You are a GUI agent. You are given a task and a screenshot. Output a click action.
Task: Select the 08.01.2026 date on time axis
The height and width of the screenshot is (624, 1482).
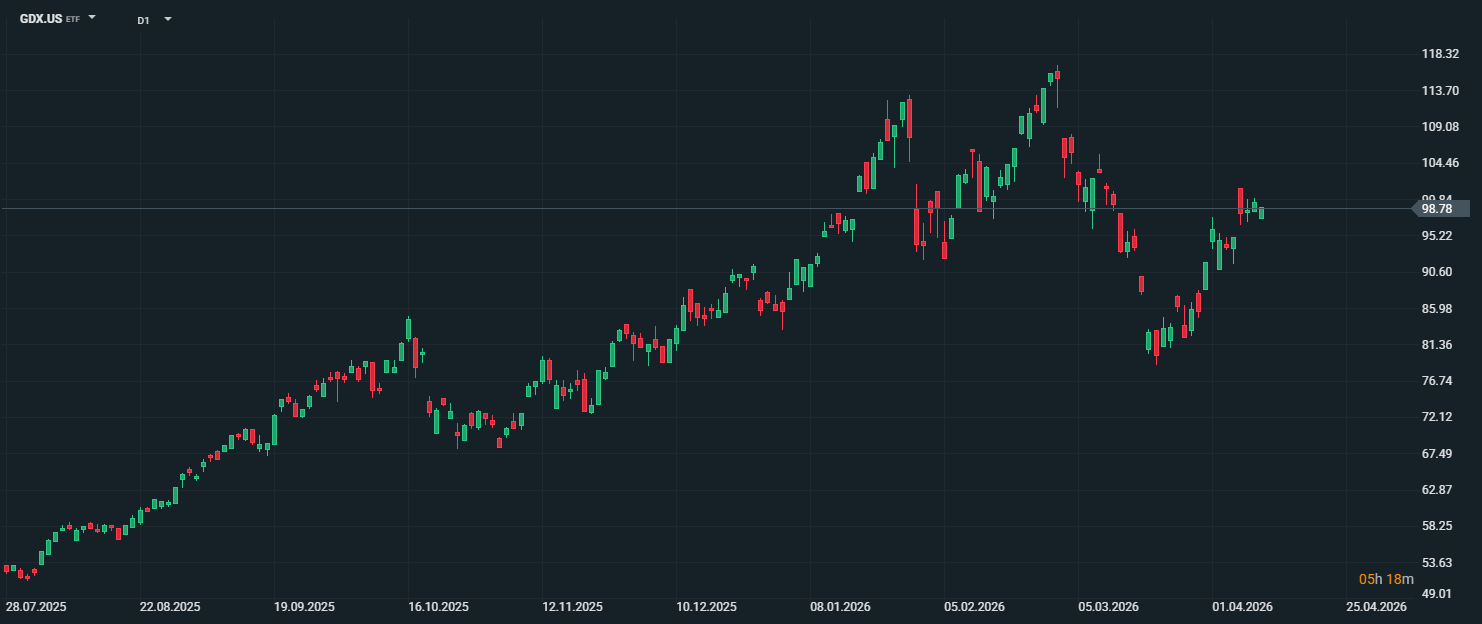(x=841, y=607)
